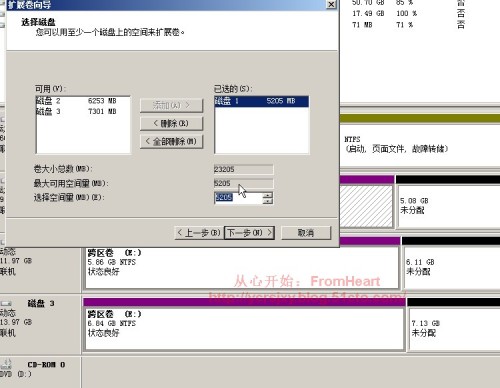Select 磁盘 2 in the available list
500x388 pixels.
[x=83, y=101]
